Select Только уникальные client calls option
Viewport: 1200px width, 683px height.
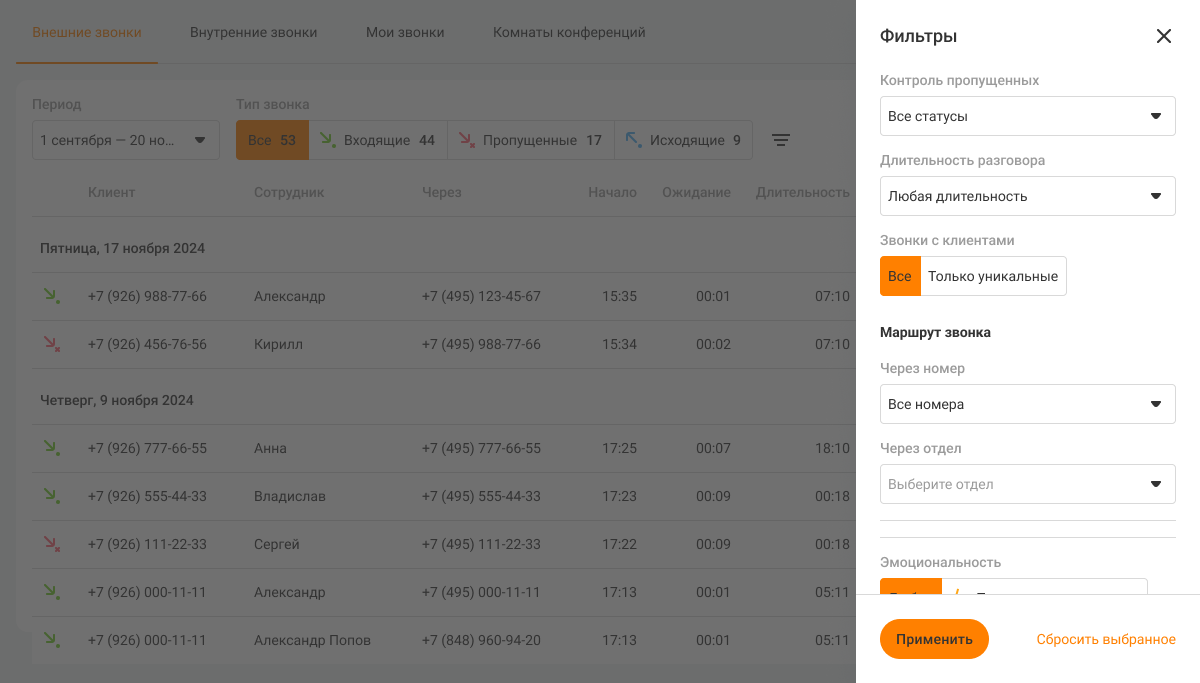[x=992, y=276]
